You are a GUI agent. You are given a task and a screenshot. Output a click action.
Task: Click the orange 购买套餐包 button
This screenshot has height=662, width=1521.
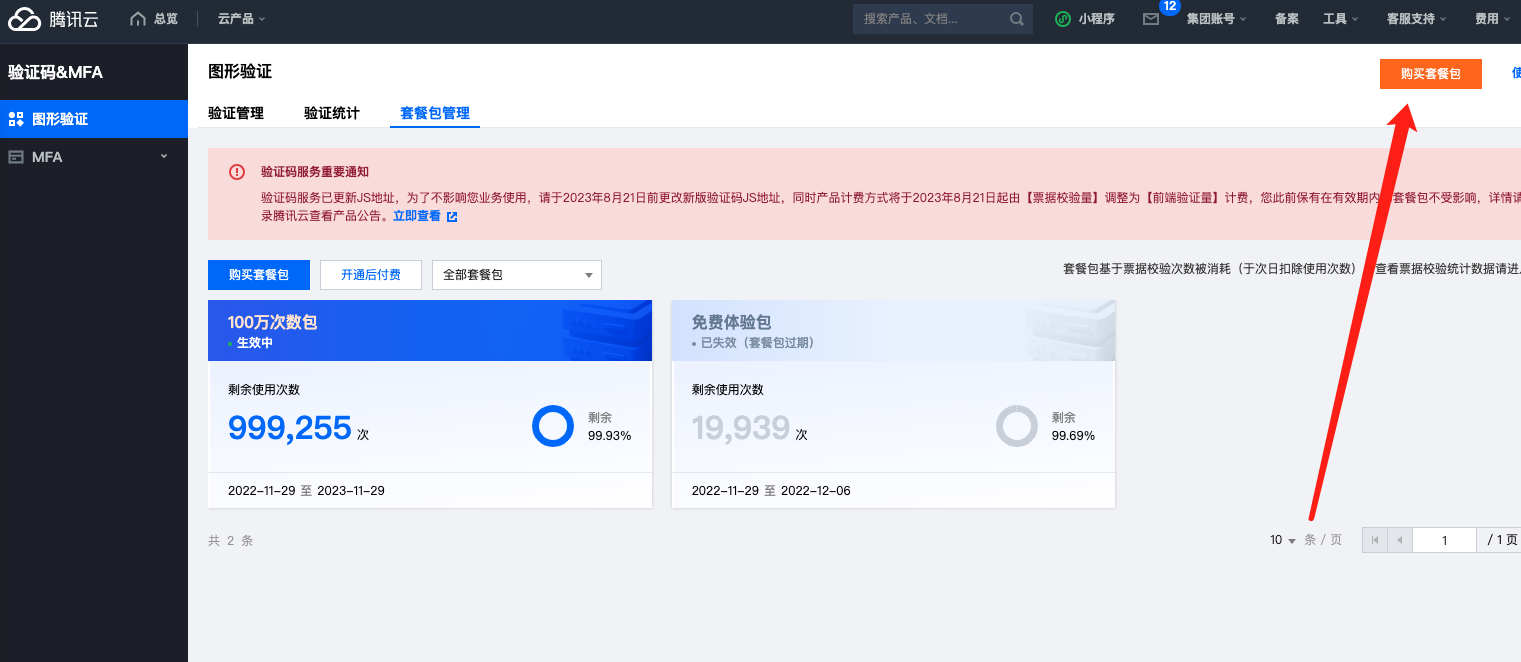pos(1431,74)
